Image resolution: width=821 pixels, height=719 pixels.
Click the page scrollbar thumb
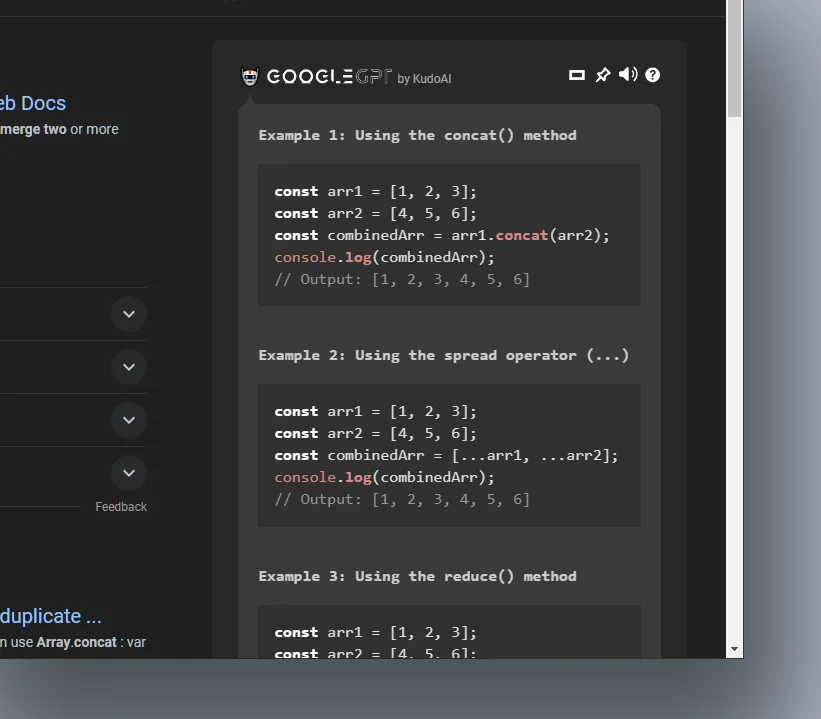click(x=735, y=59)
